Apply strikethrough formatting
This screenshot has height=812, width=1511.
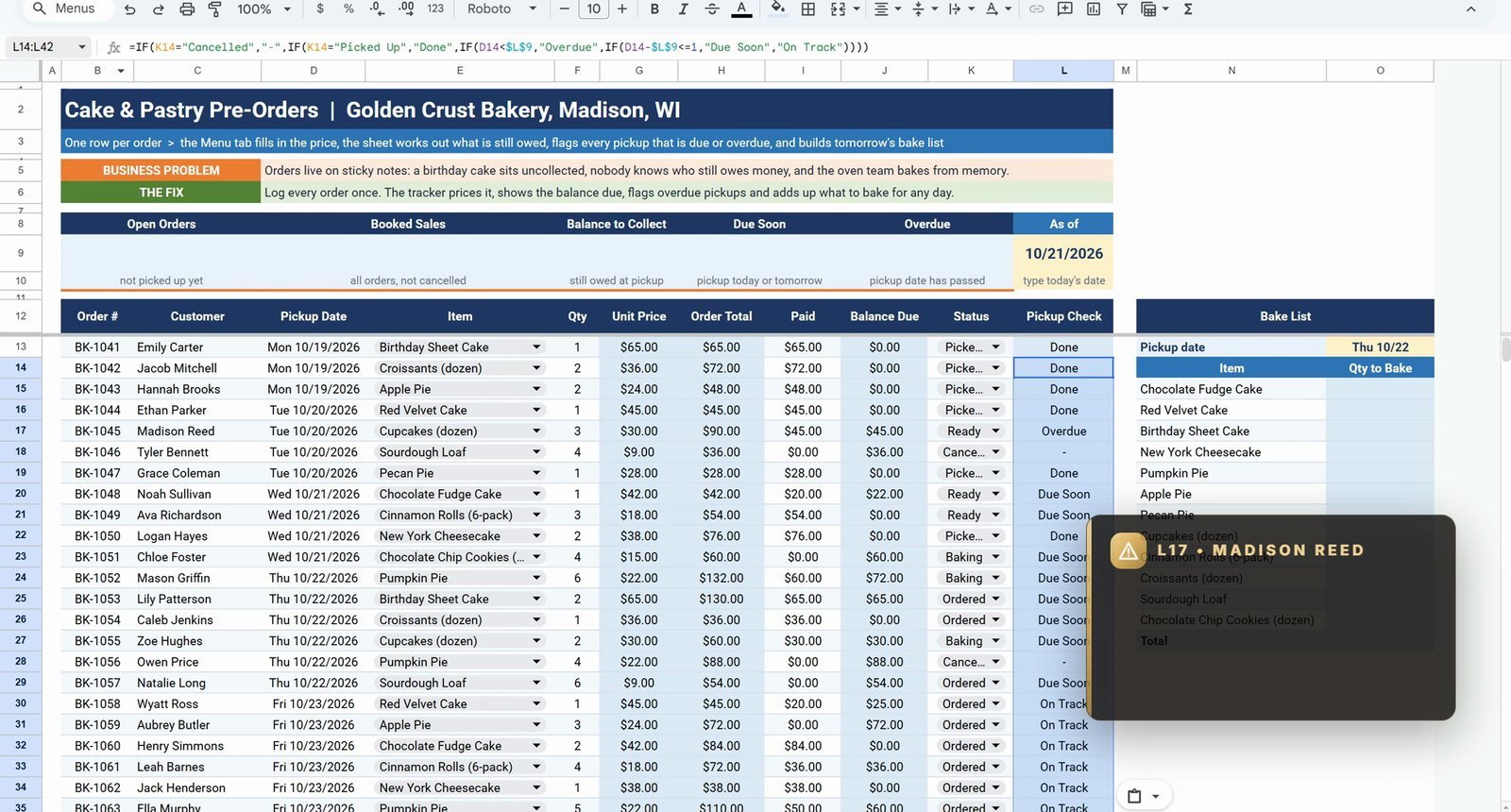tap(712, 8)
